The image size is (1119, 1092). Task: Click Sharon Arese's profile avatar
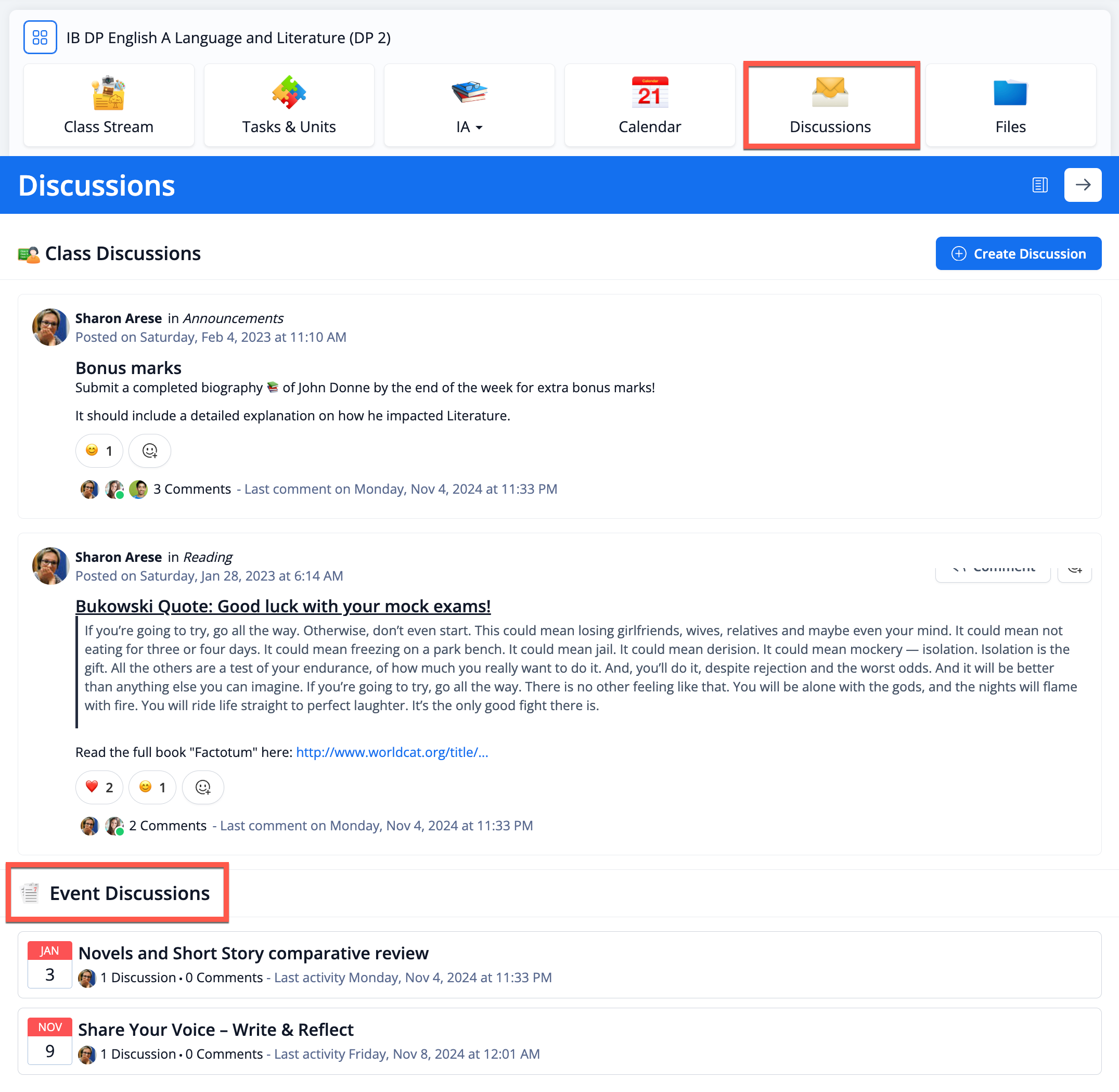50,327
